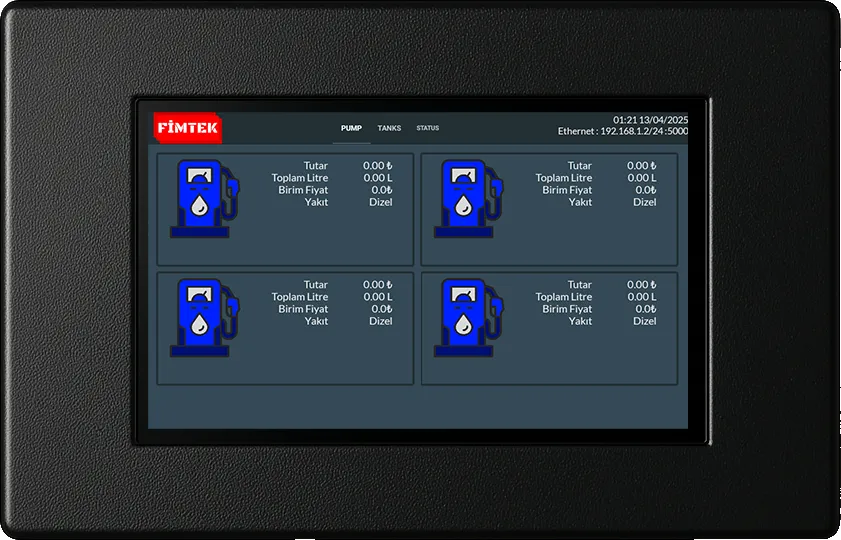841x540 pixels.
Task: Open the TANKS tab
Action: 389,128
